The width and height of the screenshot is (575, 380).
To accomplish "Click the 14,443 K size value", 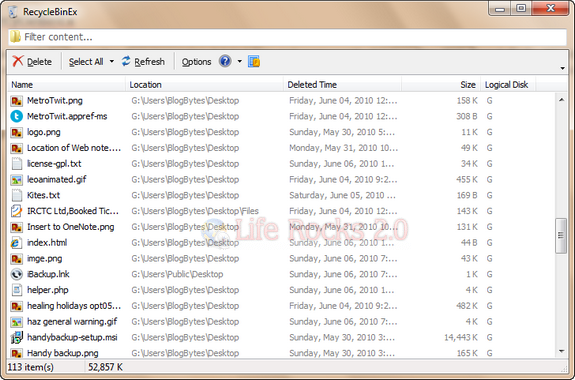I will pos(461,337).
